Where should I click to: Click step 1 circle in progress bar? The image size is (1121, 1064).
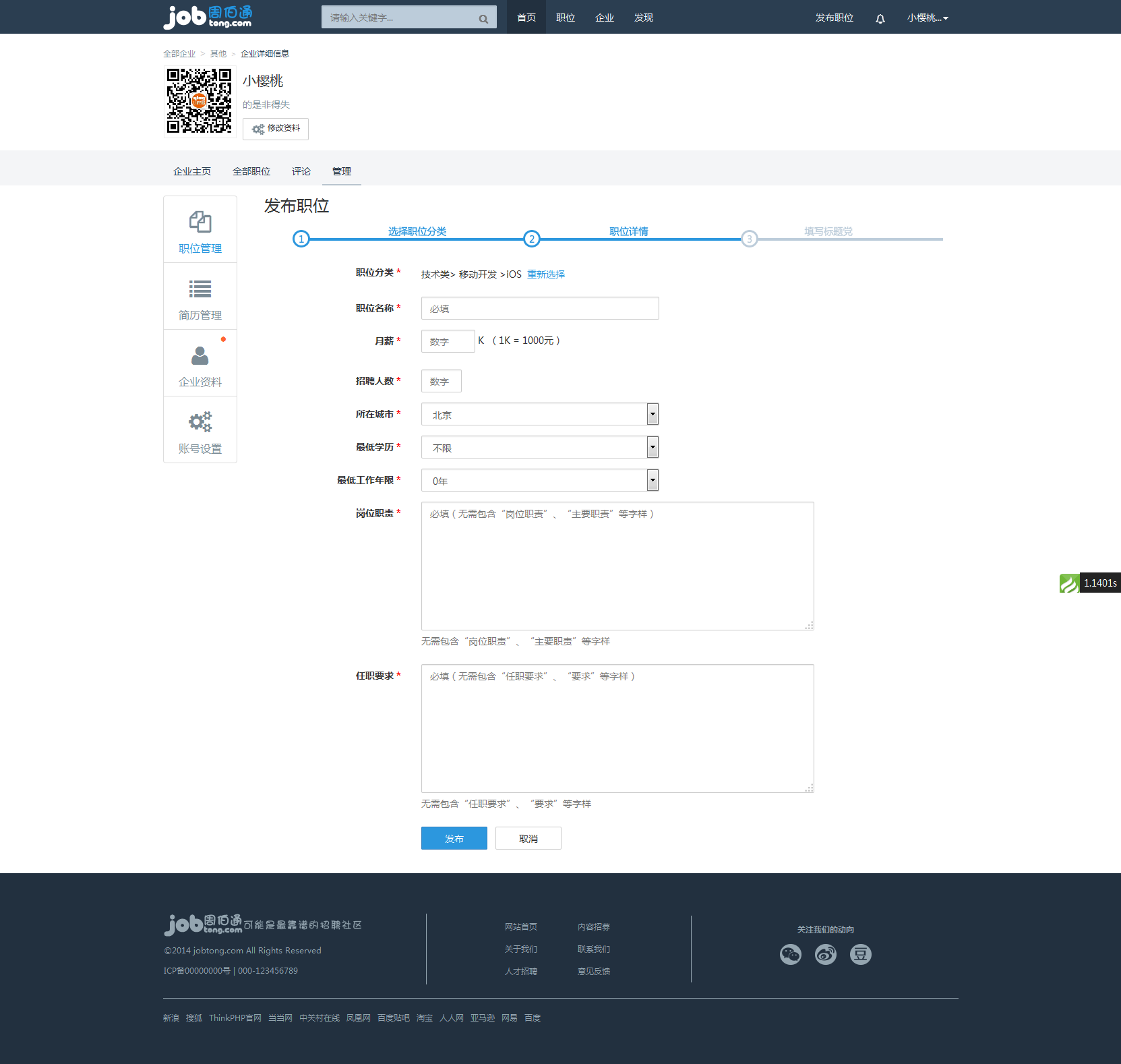click(x=301, y=239)
